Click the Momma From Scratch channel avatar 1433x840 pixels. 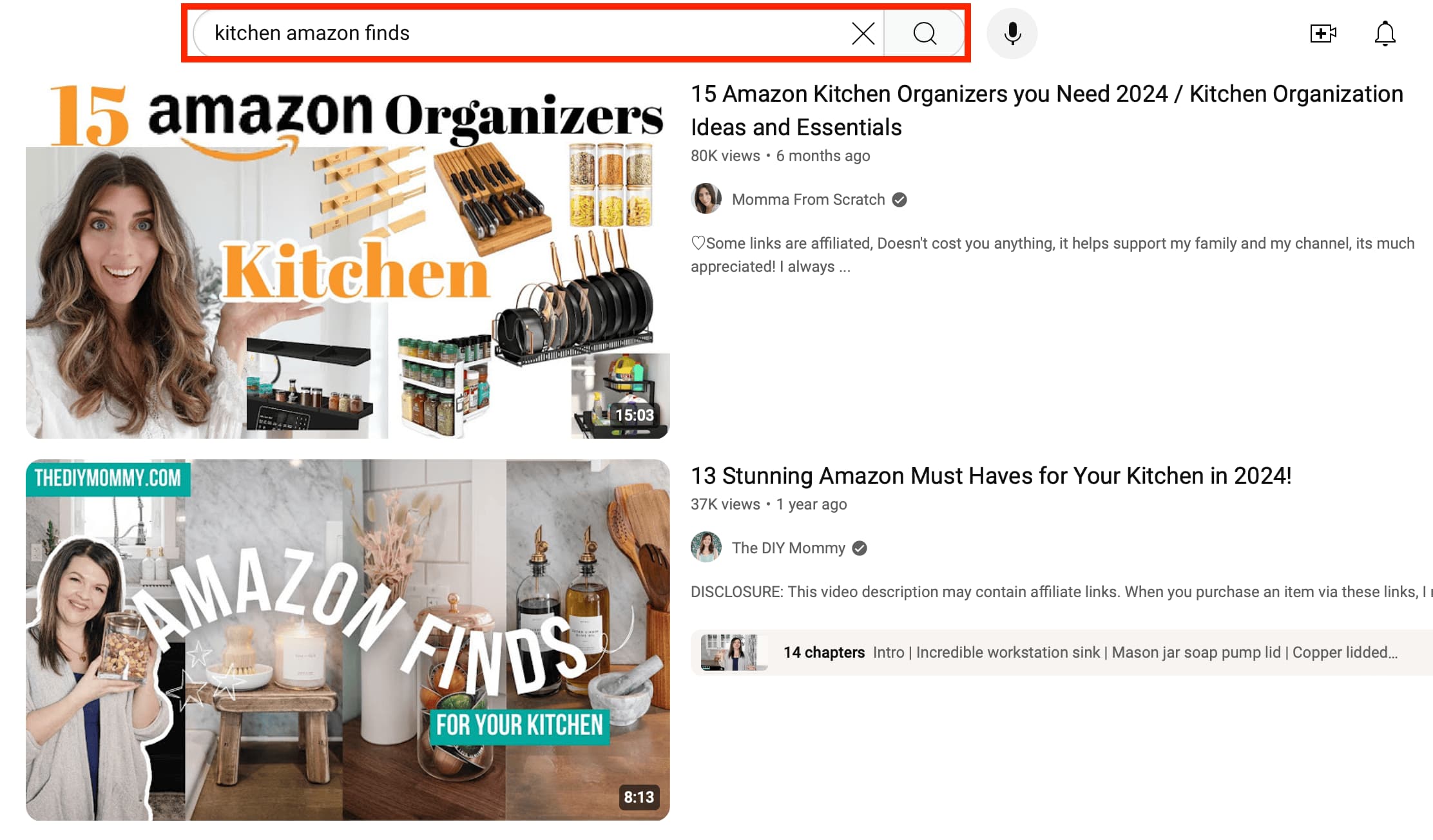706,199
